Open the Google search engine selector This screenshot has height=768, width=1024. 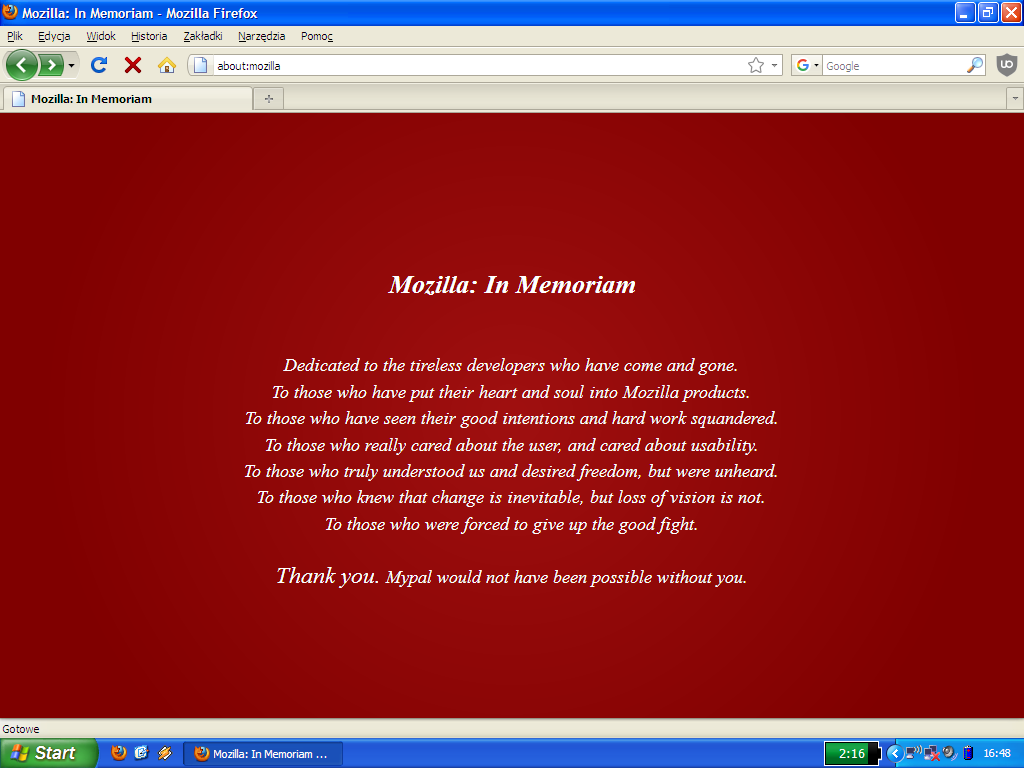point(807,65)
